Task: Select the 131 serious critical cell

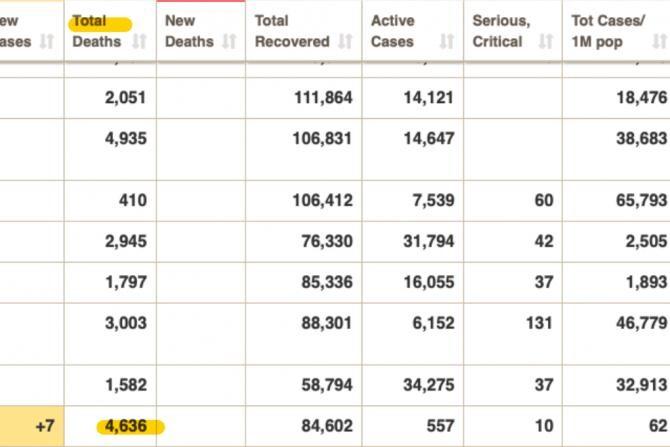Action: point(539,323)
